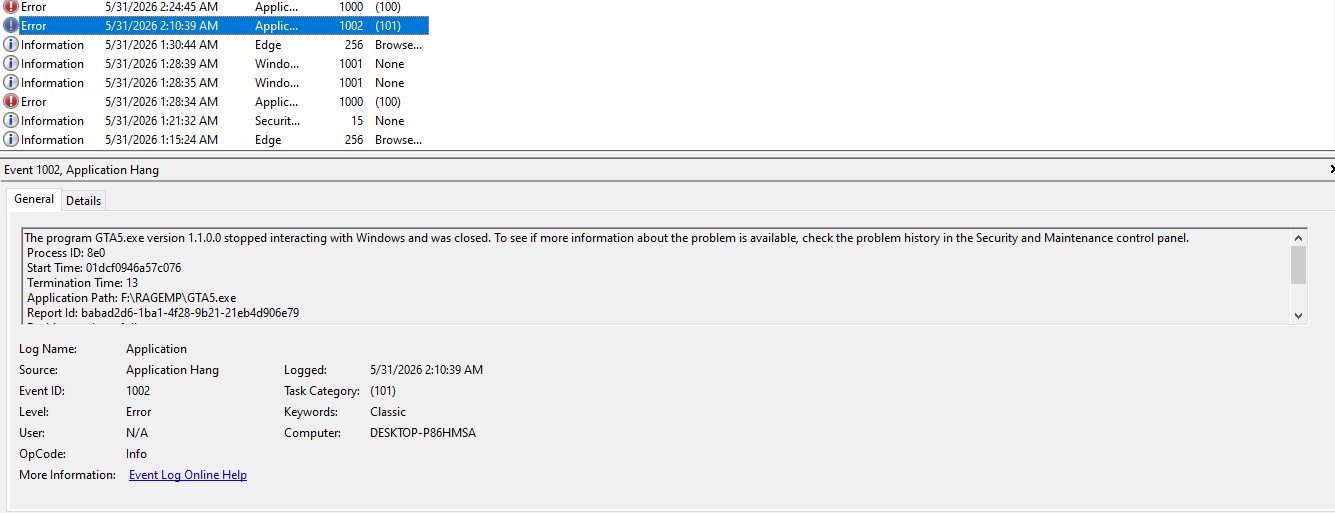This screenshot has height=513, width=1335.
Task: Collapse the Event 1002 preview pane arrow
Action: (1331, 170)
